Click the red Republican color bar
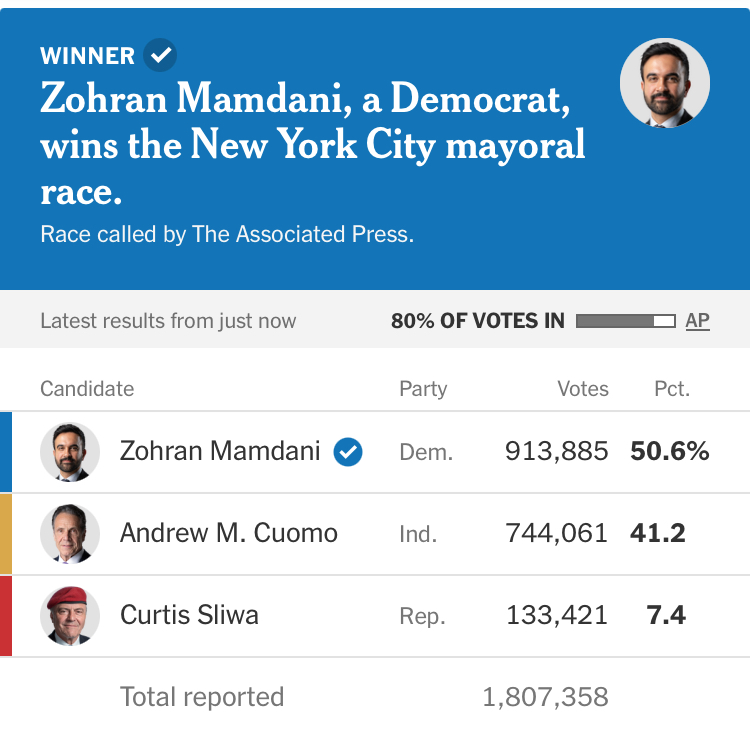The image size is (750, 738). [x=5, y=615]
